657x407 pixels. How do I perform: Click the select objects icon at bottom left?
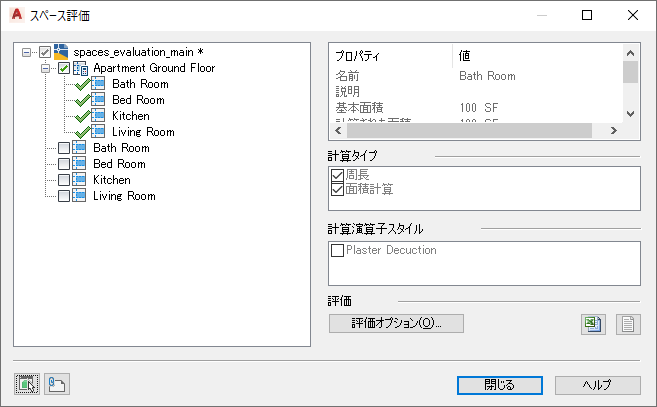(27, 384)
